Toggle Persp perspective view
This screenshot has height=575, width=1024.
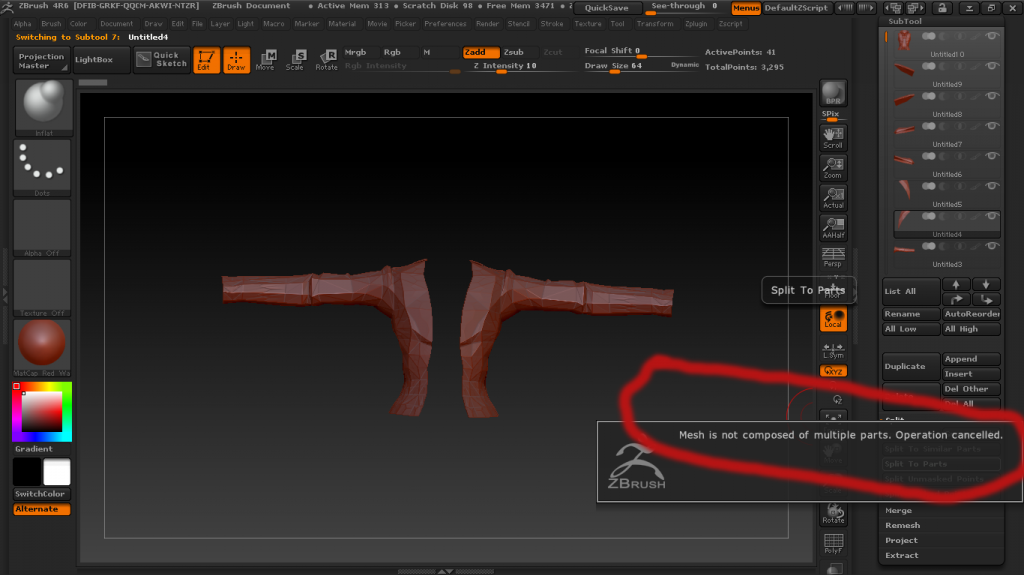tap(833, 257)
